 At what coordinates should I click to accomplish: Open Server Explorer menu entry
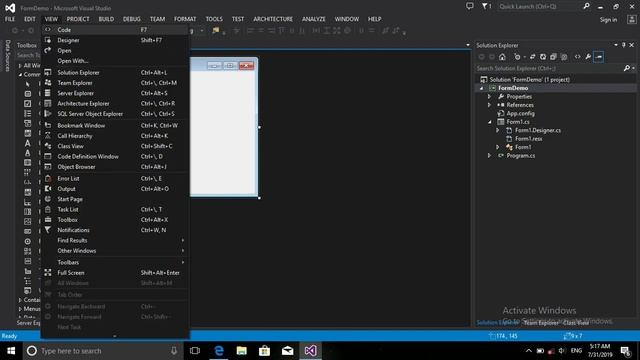pyautogui.click(x=114, y=93)
